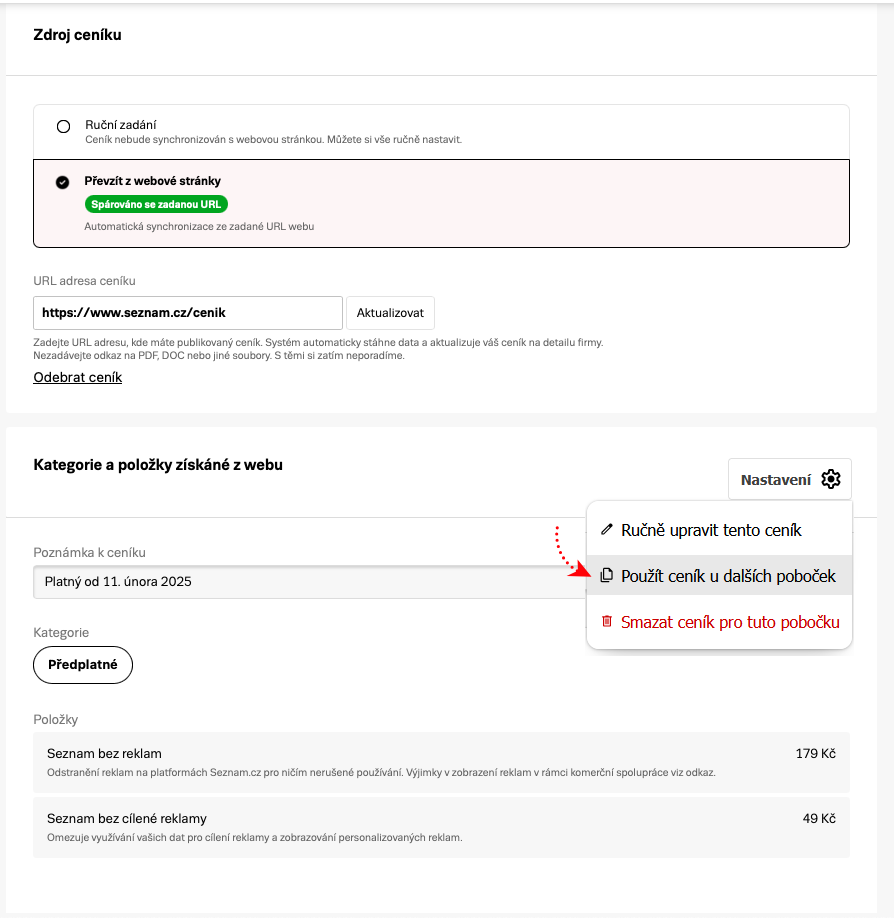Select the Předplatné category chip

[x=83, y=665]
